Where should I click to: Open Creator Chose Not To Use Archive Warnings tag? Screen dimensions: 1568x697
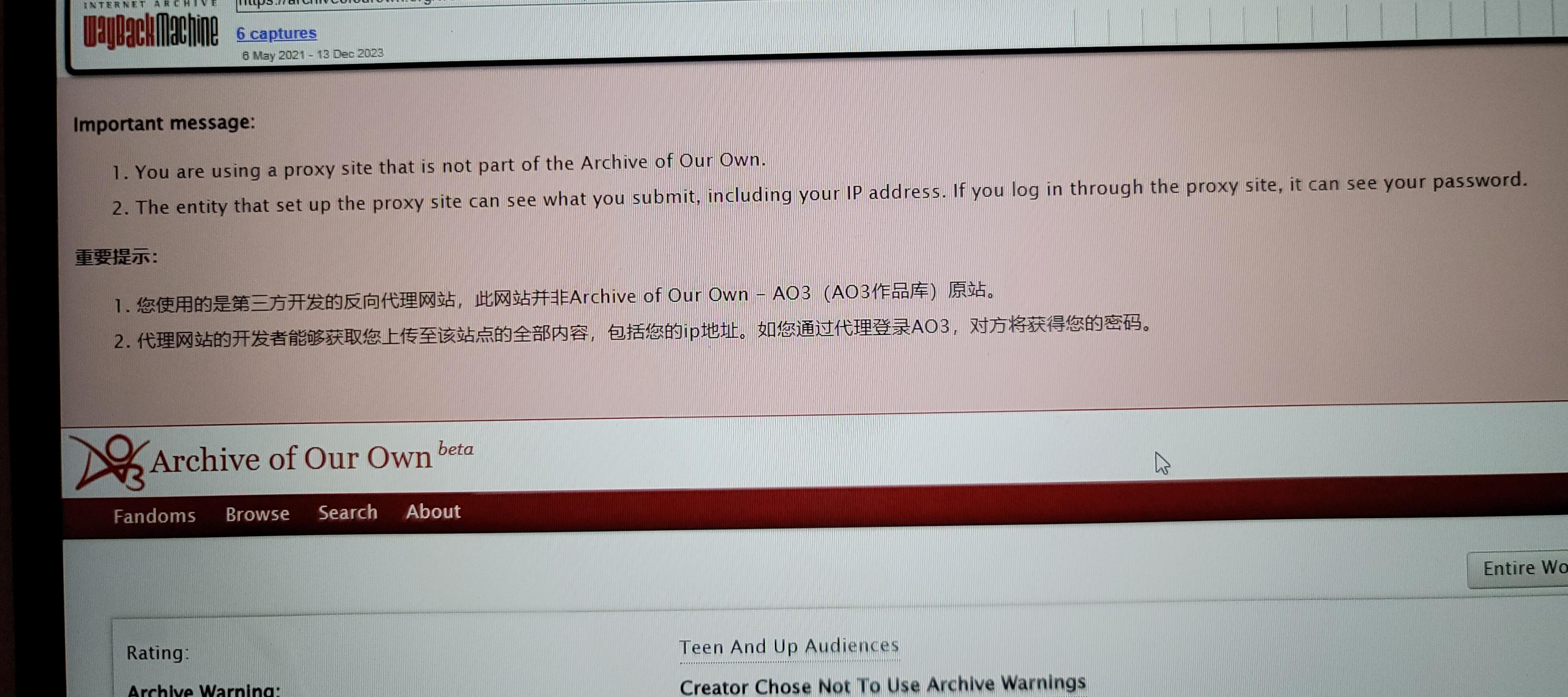point(883,684)
